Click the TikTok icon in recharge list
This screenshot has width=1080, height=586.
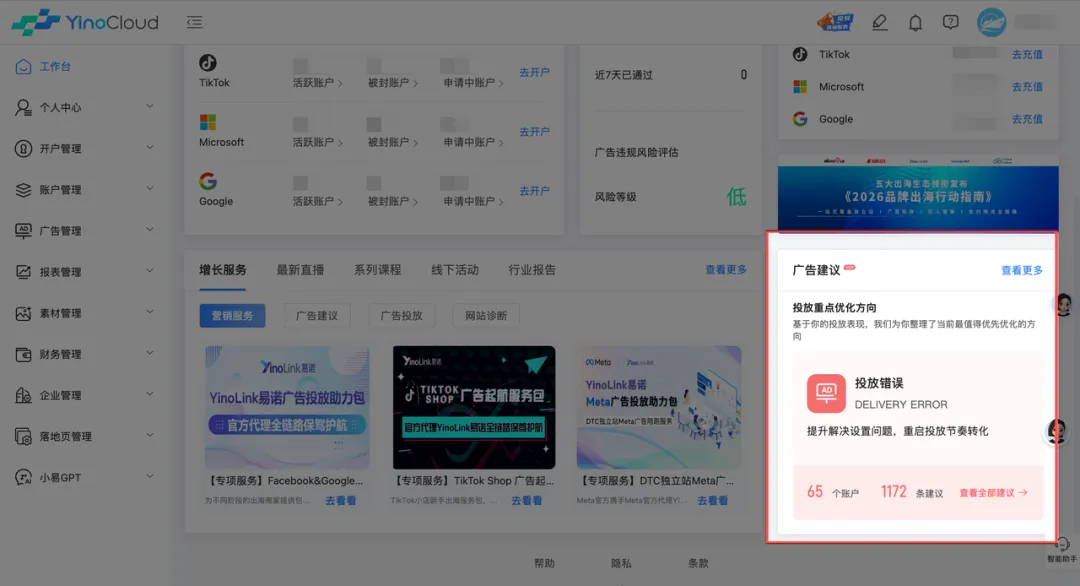pyautogui.click(x=800, y=54)
